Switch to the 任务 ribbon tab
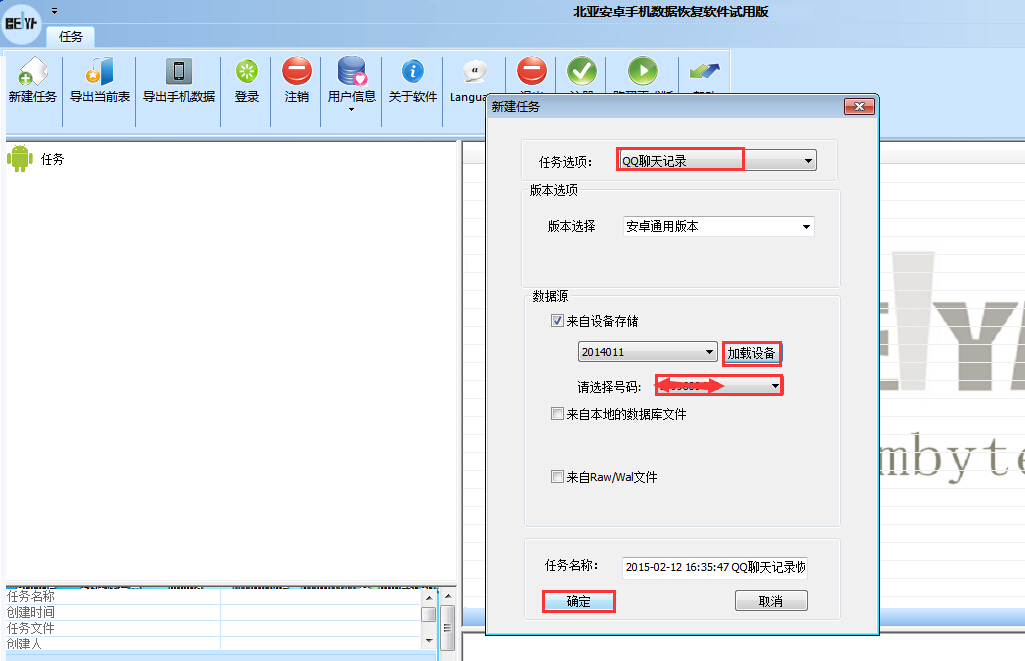 [71, 37]
